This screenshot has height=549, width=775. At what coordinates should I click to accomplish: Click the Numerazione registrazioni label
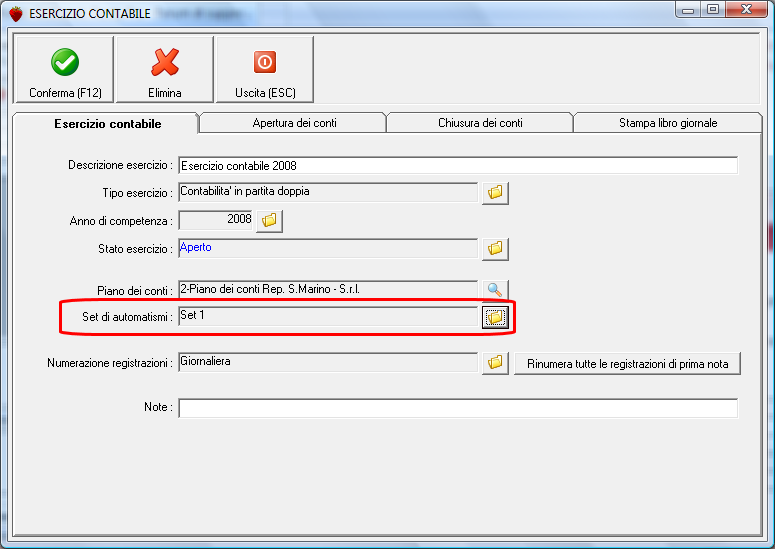[110, 363]
